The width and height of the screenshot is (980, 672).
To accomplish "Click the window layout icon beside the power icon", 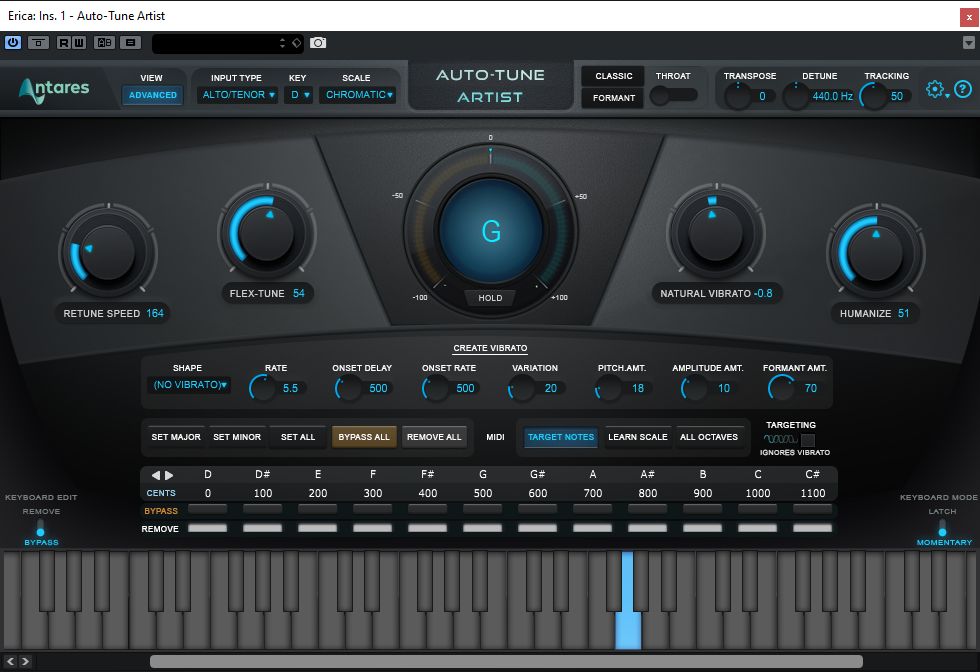I will (38, 43).
